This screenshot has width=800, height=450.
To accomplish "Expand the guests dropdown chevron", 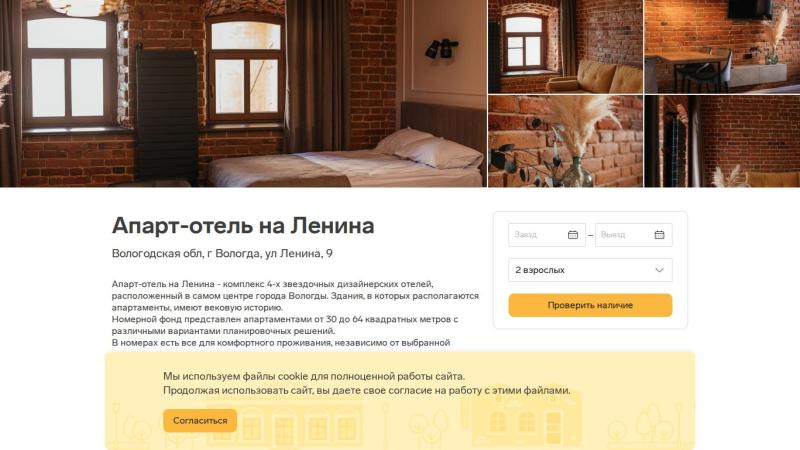I will pyautogui.click(x=659, y=270).
